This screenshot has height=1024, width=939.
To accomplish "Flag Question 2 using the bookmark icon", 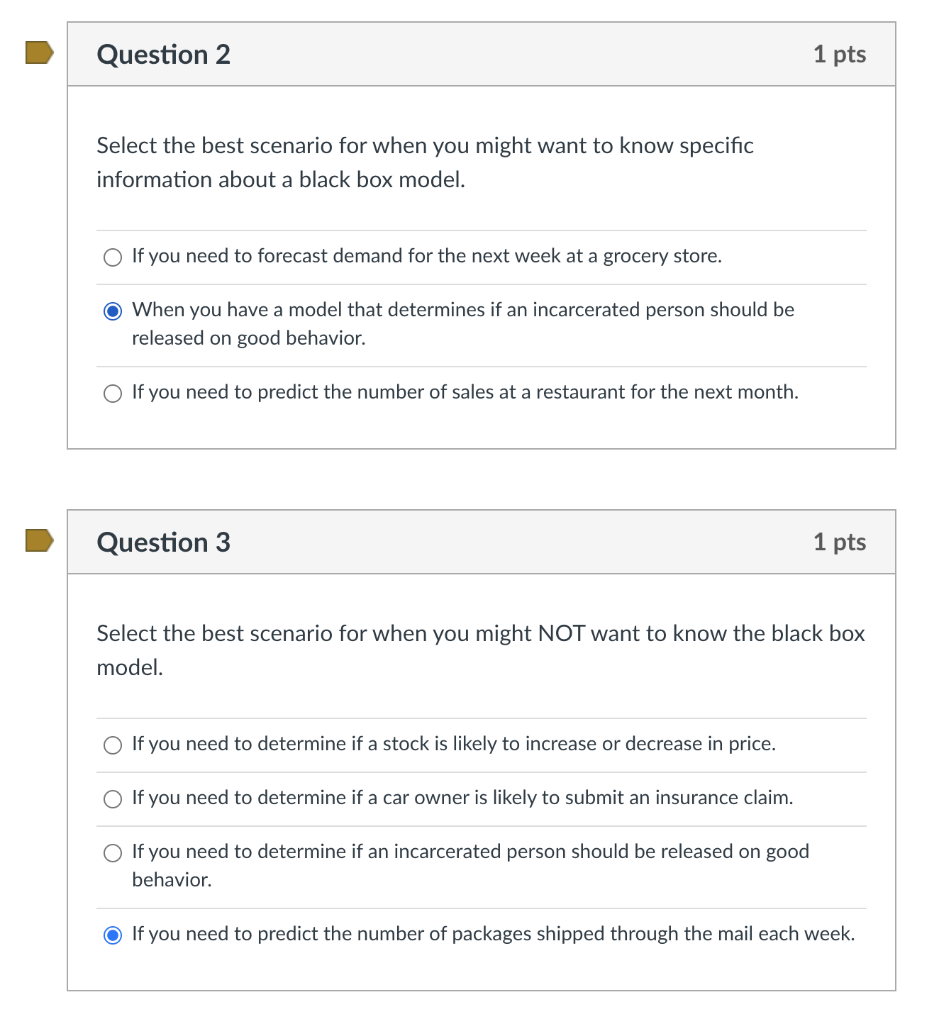I will 39,53.
